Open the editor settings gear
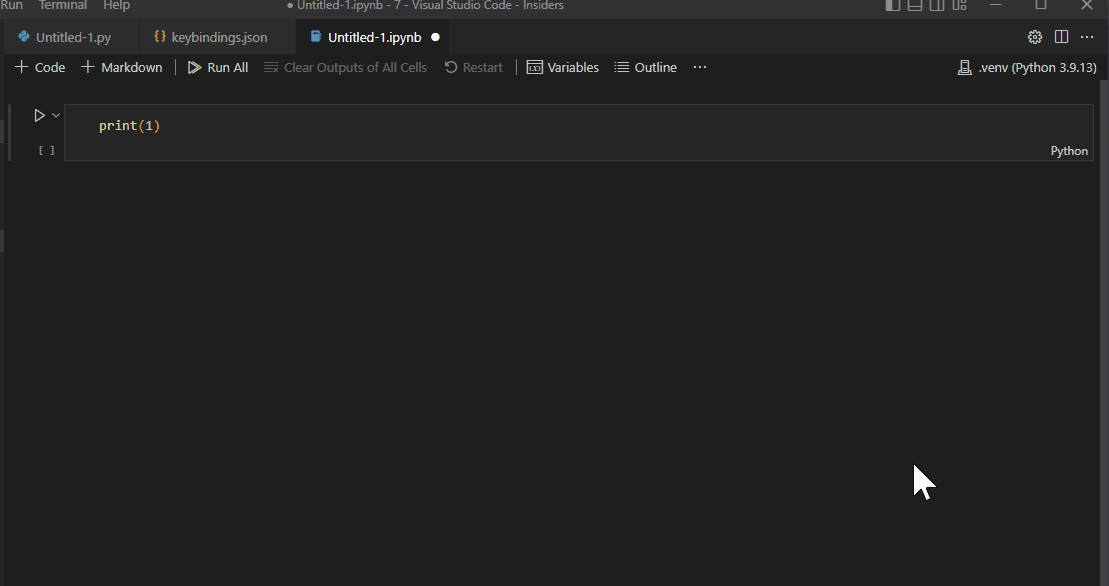The width and height of the screenshot is (1109, 586). point(1034,36)
